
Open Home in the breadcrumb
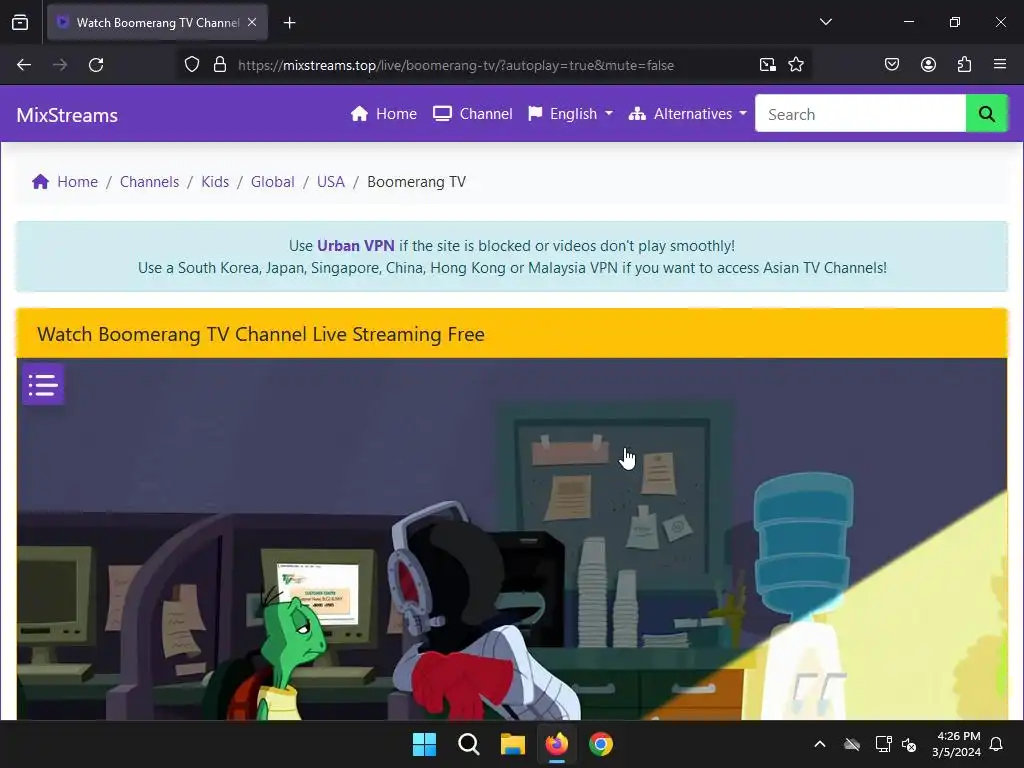point(65,182)
